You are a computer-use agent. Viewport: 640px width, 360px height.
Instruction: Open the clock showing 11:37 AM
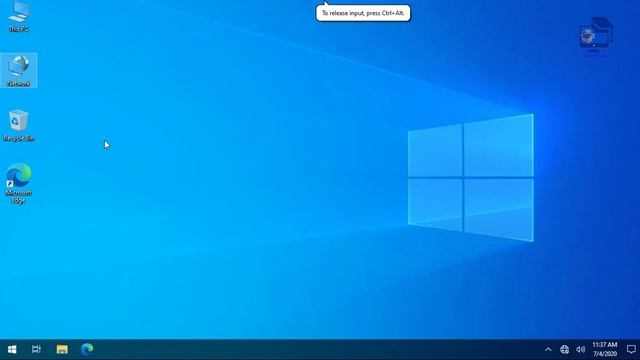point(605,349)
